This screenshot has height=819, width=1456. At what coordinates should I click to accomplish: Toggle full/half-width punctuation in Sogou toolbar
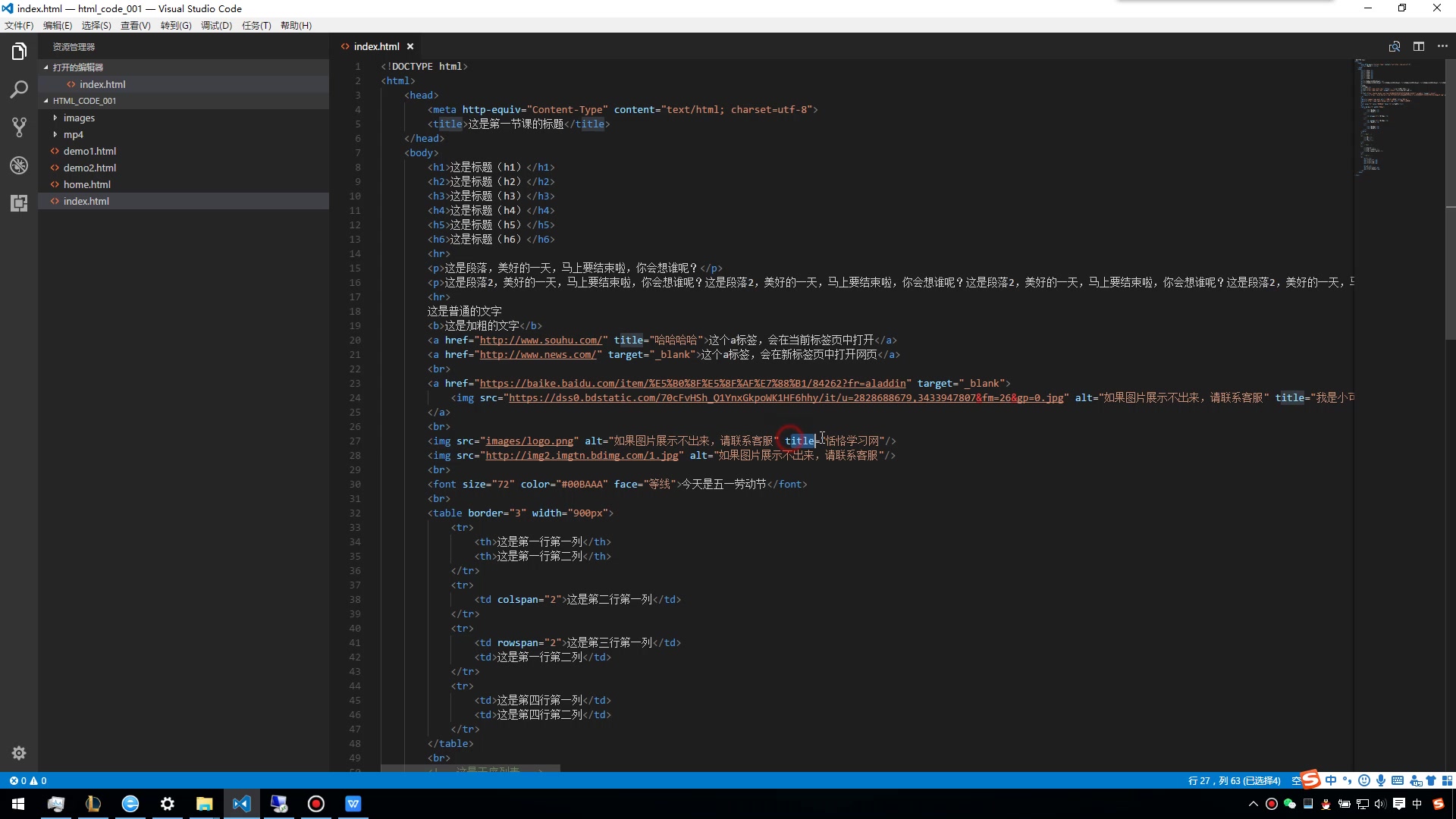tap(1347, 780)
